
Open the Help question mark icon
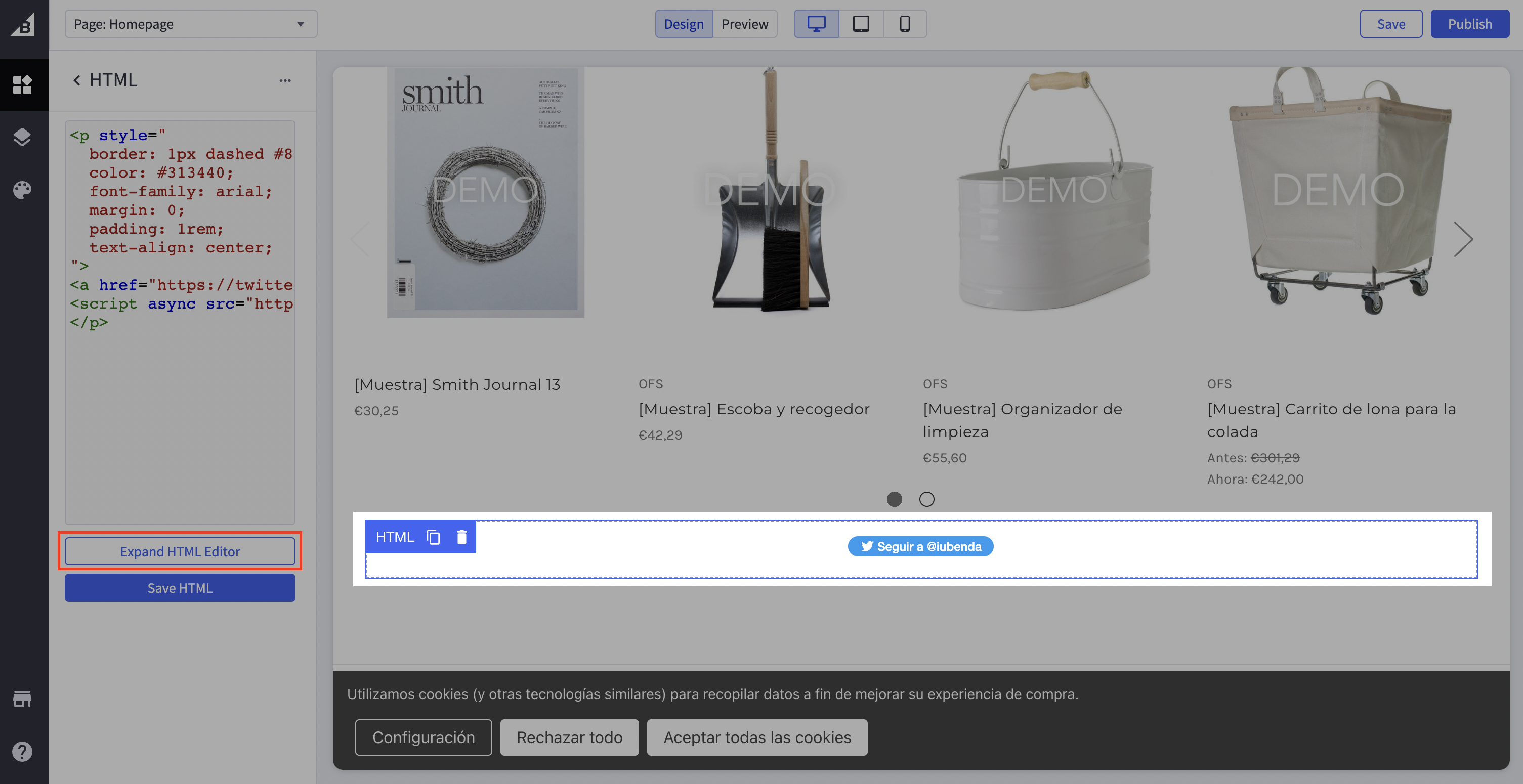point(22,752)
